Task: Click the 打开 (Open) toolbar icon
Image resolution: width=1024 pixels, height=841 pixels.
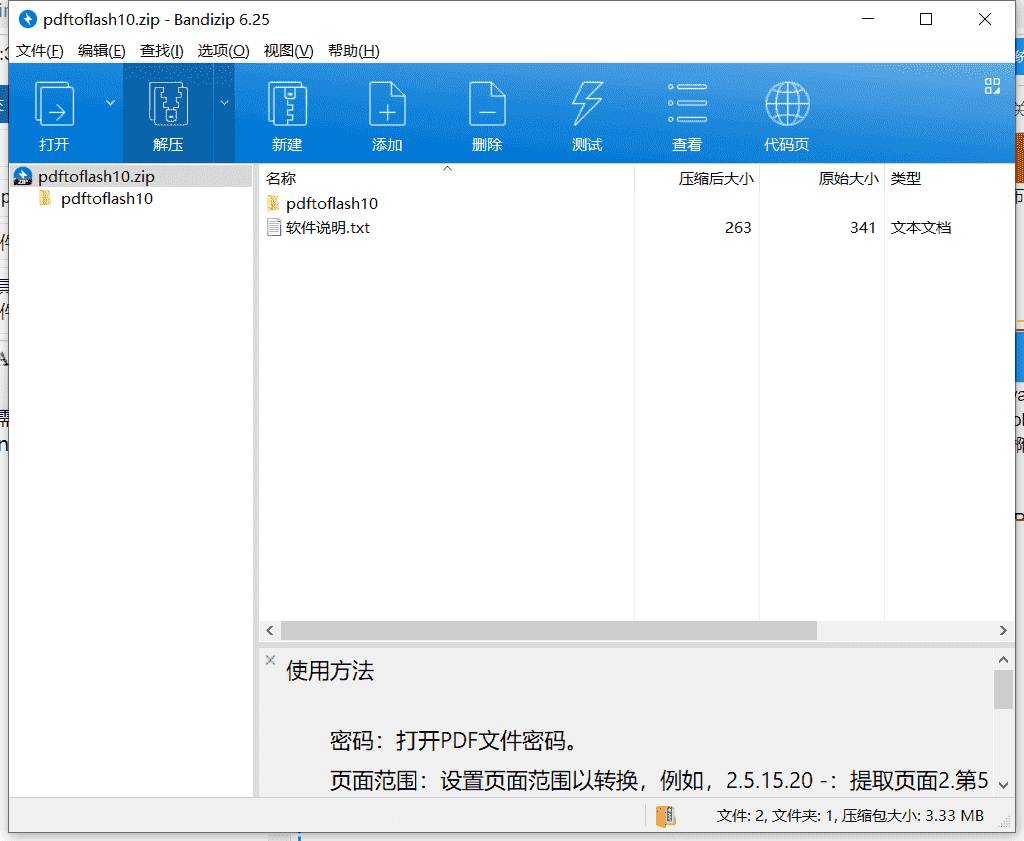Action: pyautogui.click(x=54, y=104)
